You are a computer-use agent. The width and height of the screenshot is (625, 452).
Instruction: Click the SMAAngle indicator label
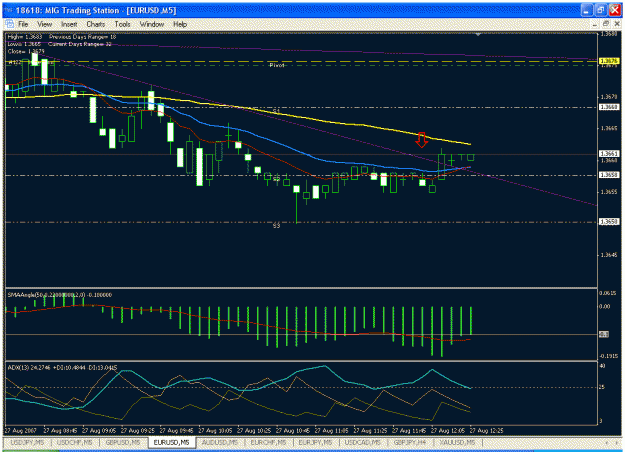click(x=60, y=295)
